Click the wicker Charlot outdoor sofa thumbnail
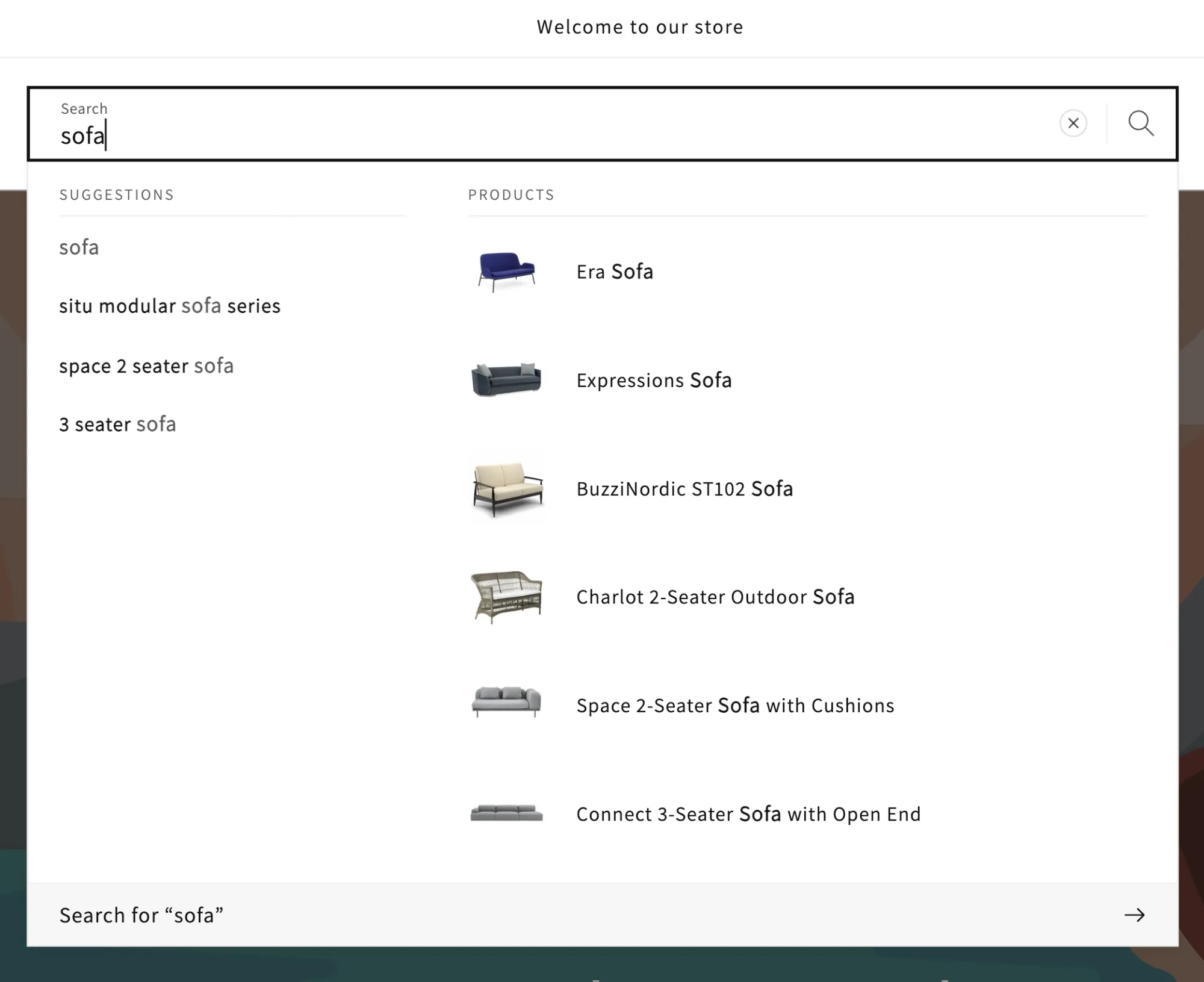Viewport: 1204px width, 982px height. tap(506, 597)
